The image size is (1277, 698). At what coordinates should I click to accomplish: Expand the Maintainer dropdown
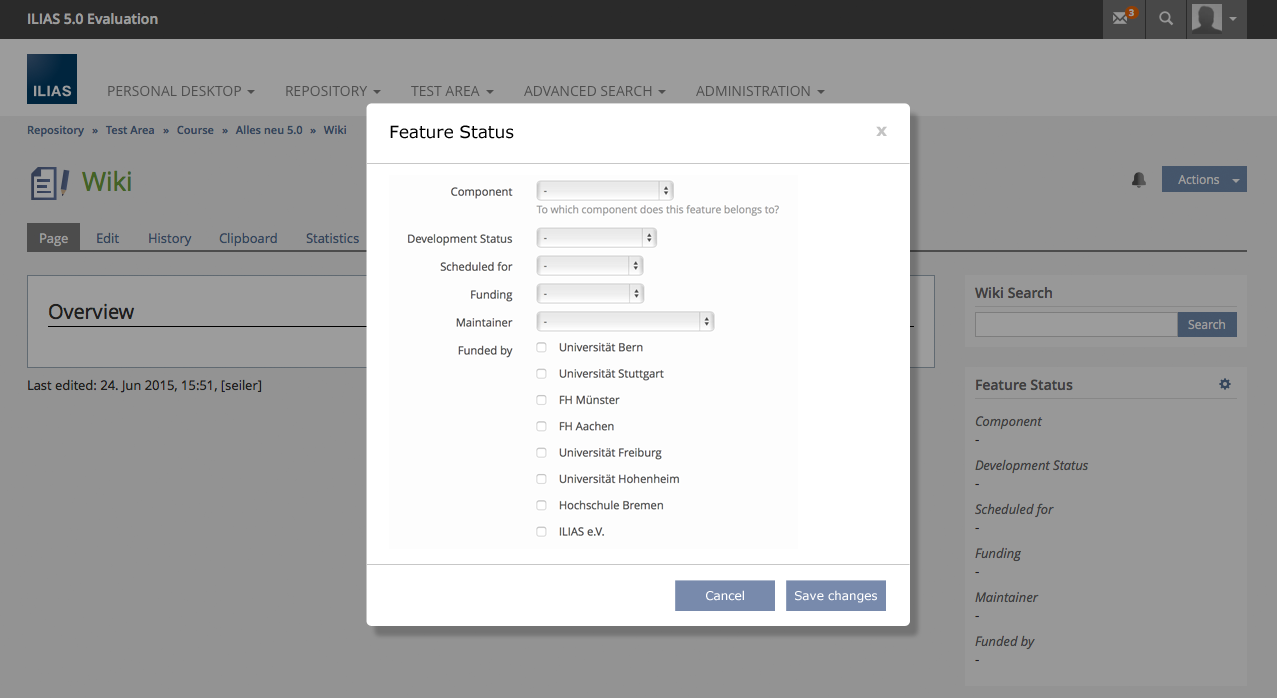(625, 322)
